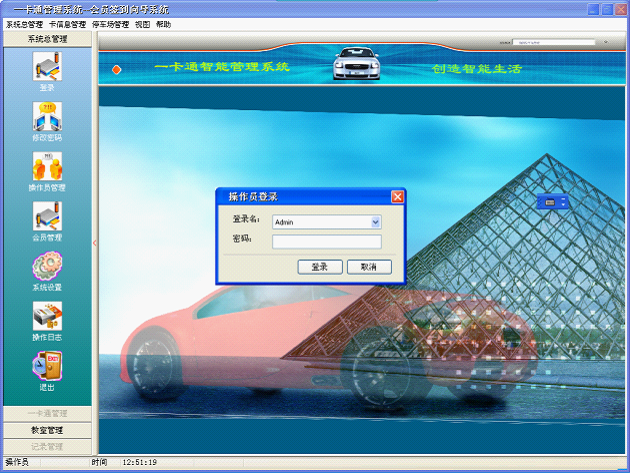Image resolution: width=630 pixels, height=473 pixels.
Task: Collapse the sidebar using splitter arrow
Action: [x=95, y=242]
